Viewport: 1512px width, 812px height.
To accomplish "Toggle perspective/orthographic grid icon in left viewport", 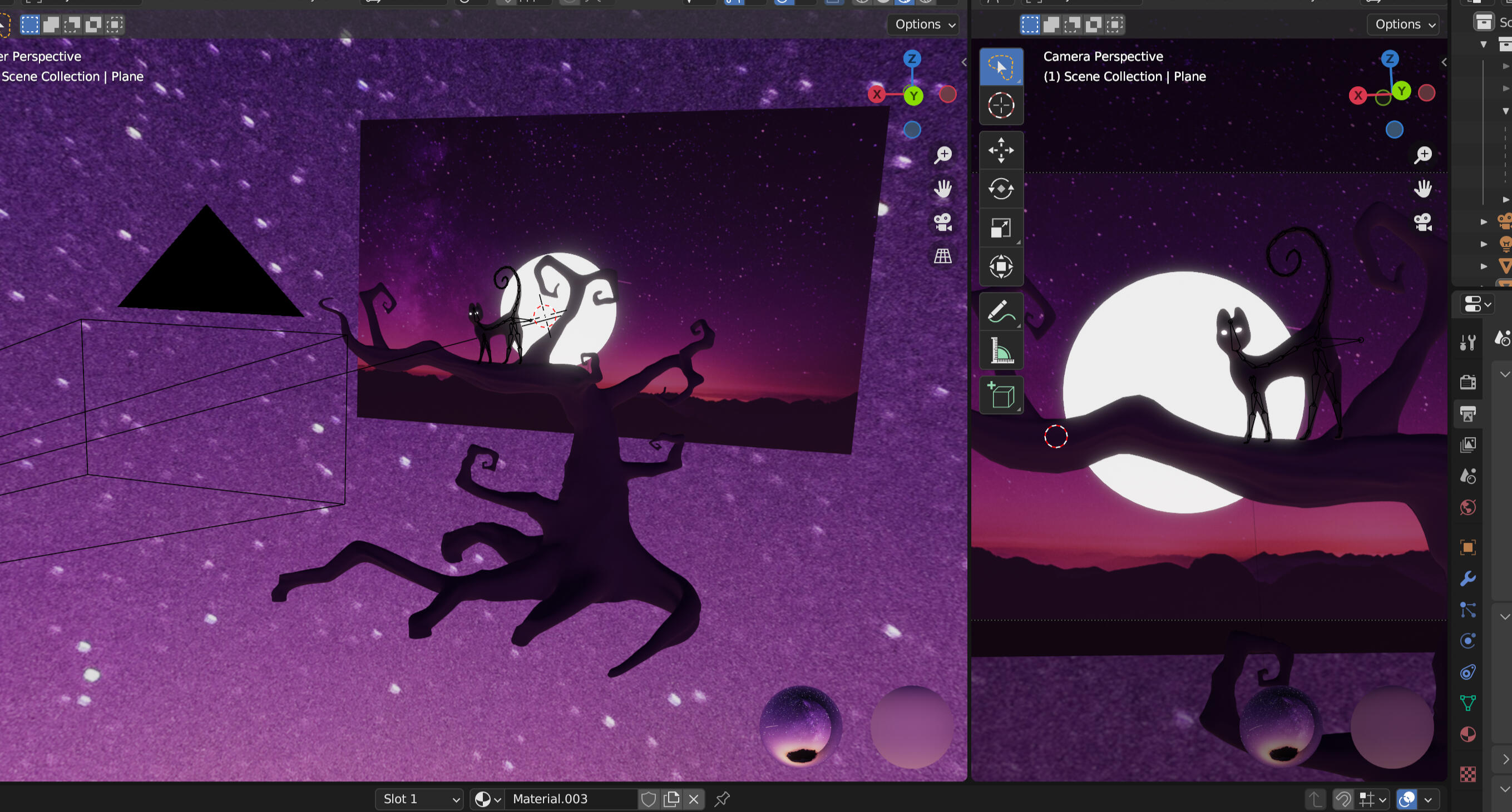I will [943, 256].
